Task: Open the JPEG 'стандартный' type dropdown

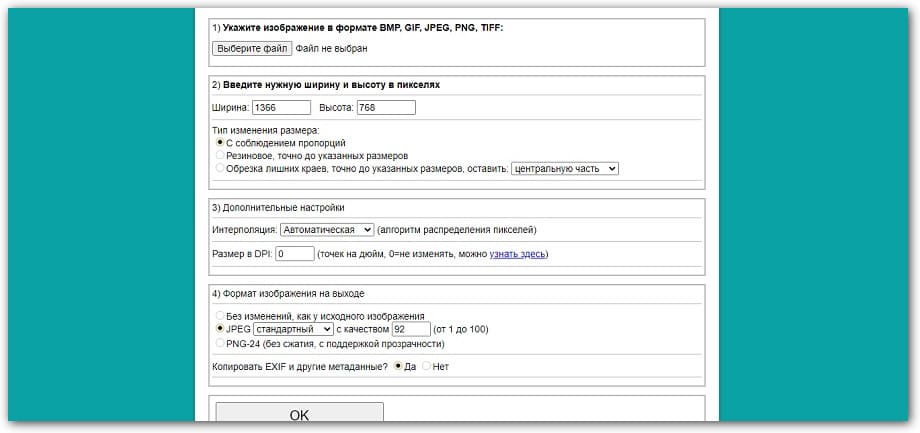Action: (293, 328)
